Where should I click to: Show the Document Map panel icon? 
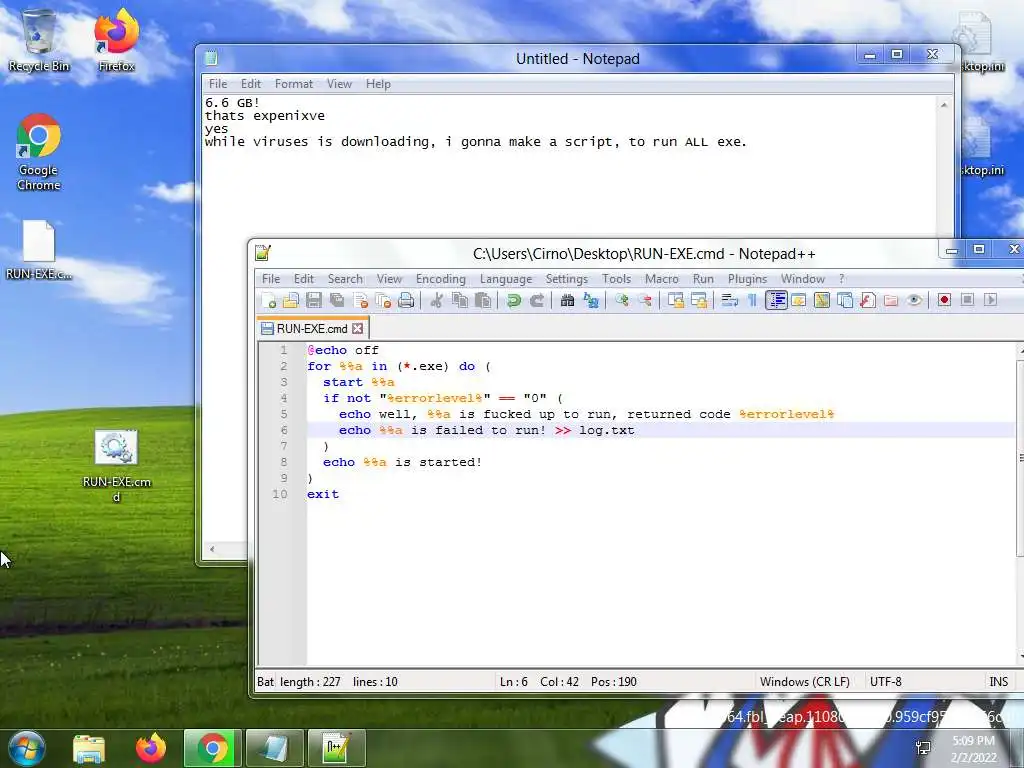pyautogui.click(x=822, y=300)
